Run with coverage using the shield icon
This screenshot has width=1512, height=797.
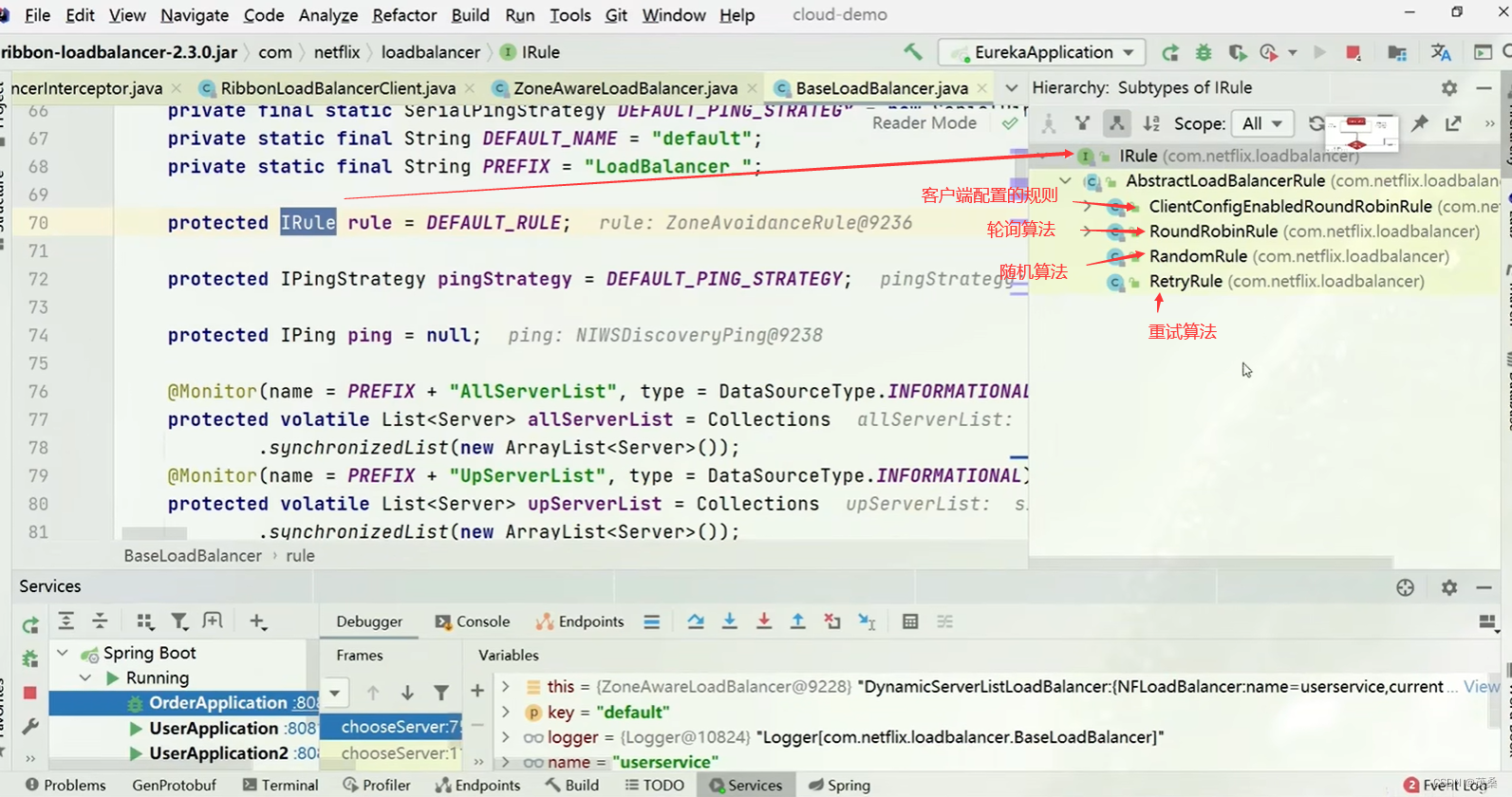pos(1237,52)
